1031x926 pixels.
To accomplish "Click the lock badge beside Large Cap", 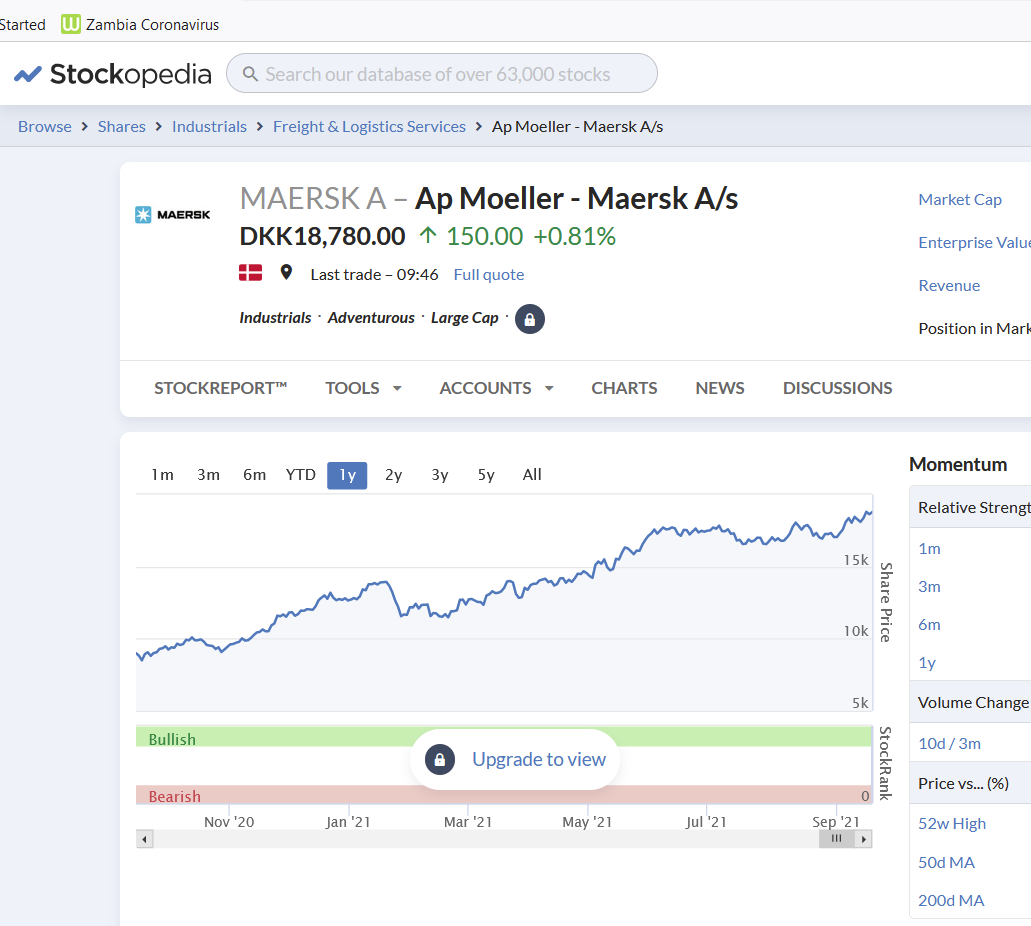I will pos(530,319).
